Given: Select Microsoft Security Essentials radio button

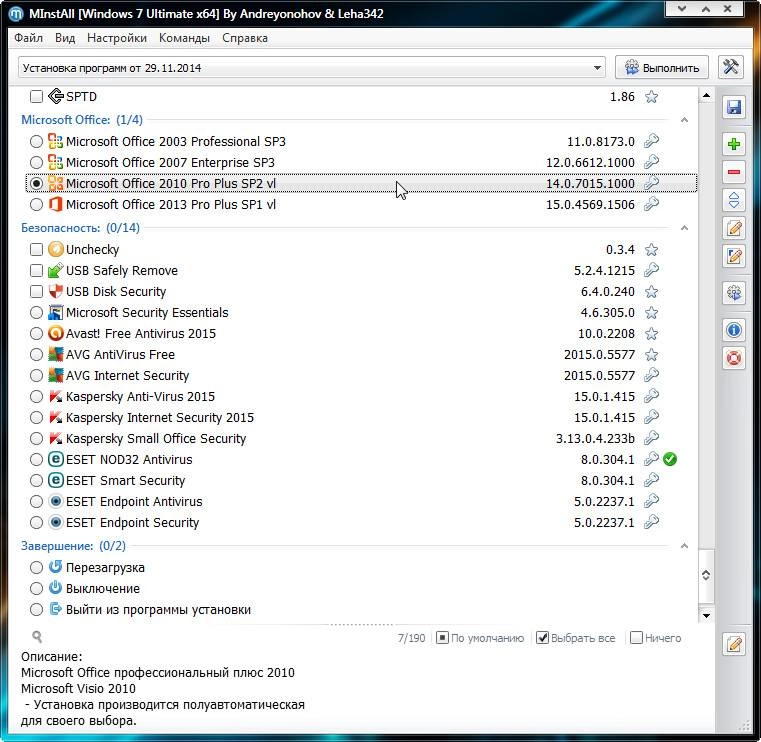Looking at the screenshot, I should pos(36,313).
